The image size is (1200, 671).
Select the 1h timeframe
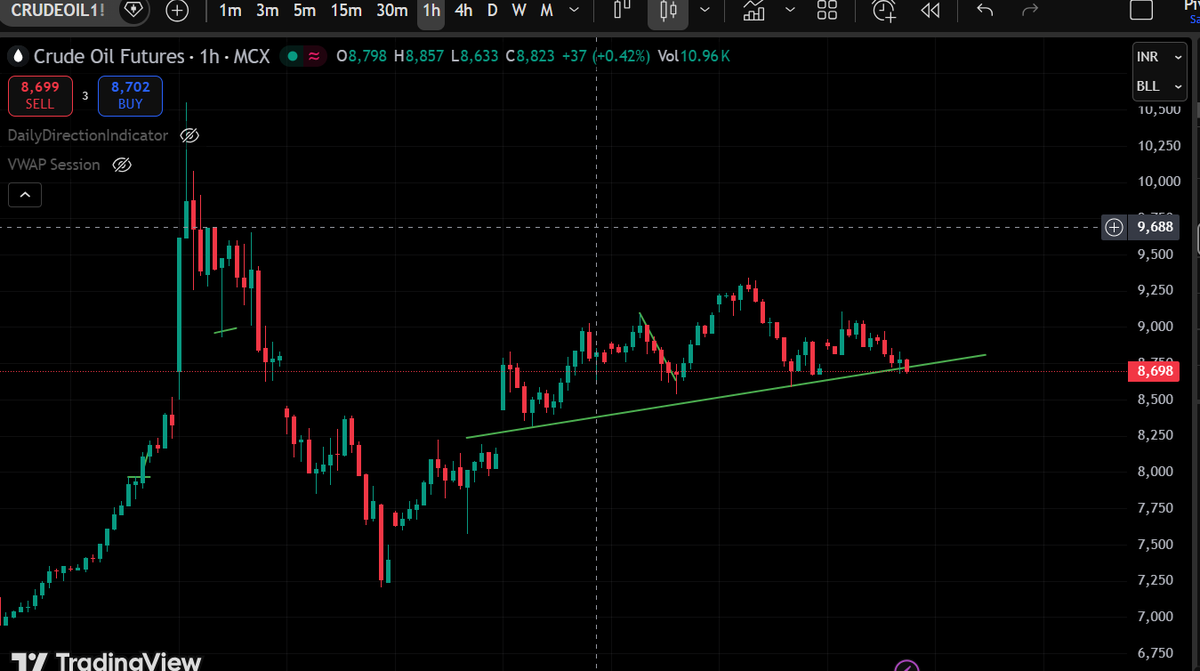[x=431, y=10]
